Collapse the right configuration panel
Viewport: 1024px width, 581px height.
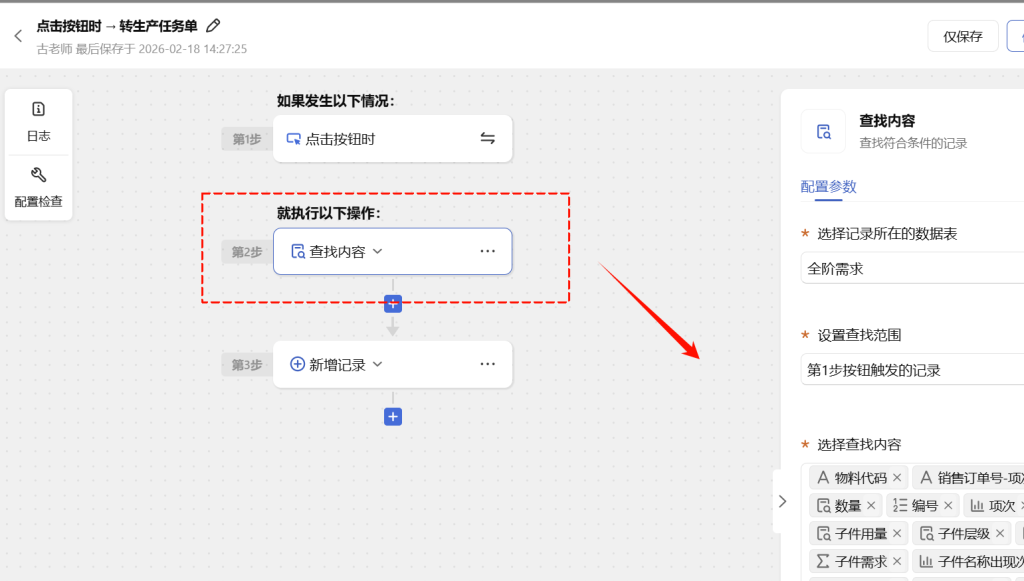(x=782, y=501)
